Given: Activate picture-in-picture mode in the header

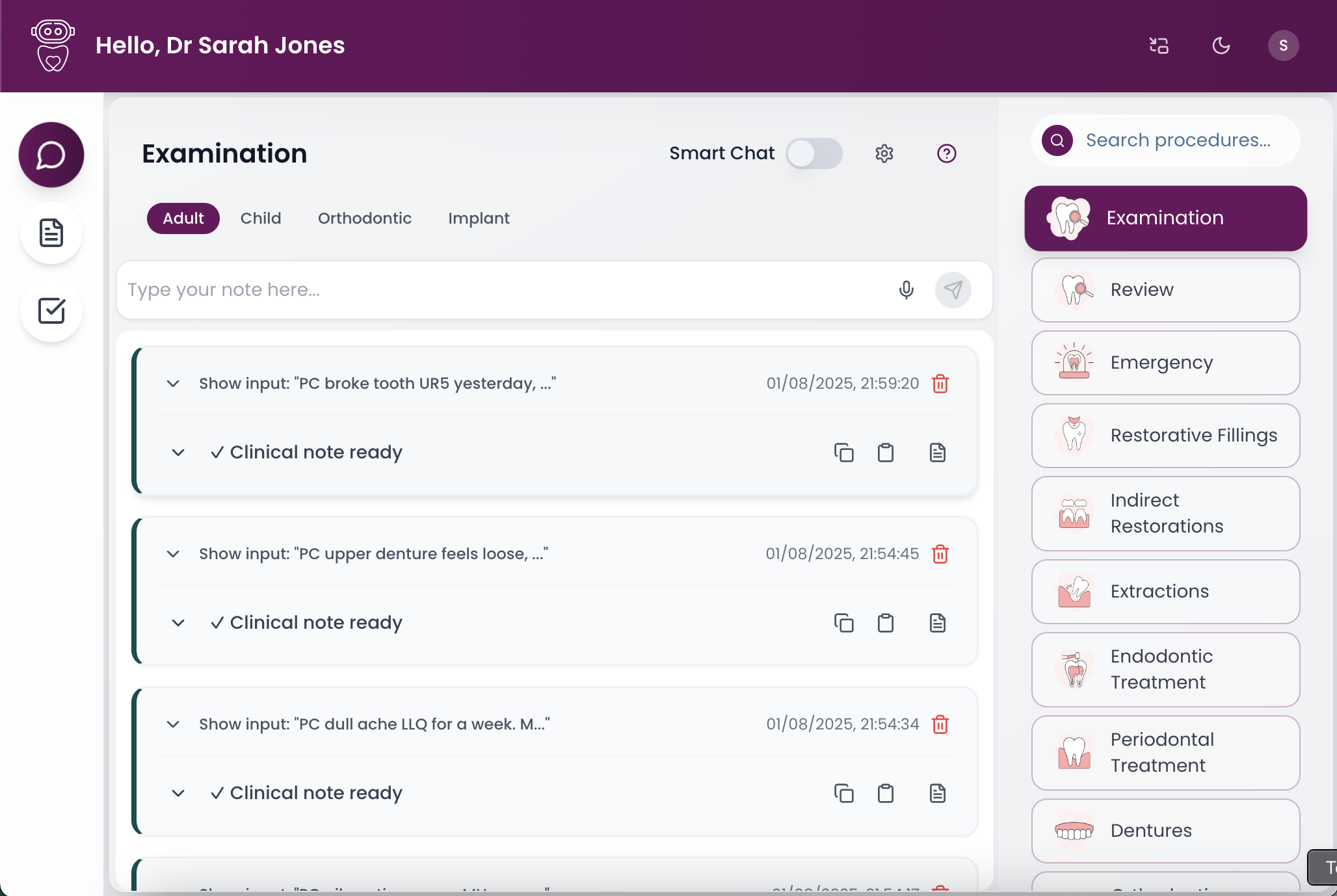Looking at the screenshot, I should [1159, 45].
